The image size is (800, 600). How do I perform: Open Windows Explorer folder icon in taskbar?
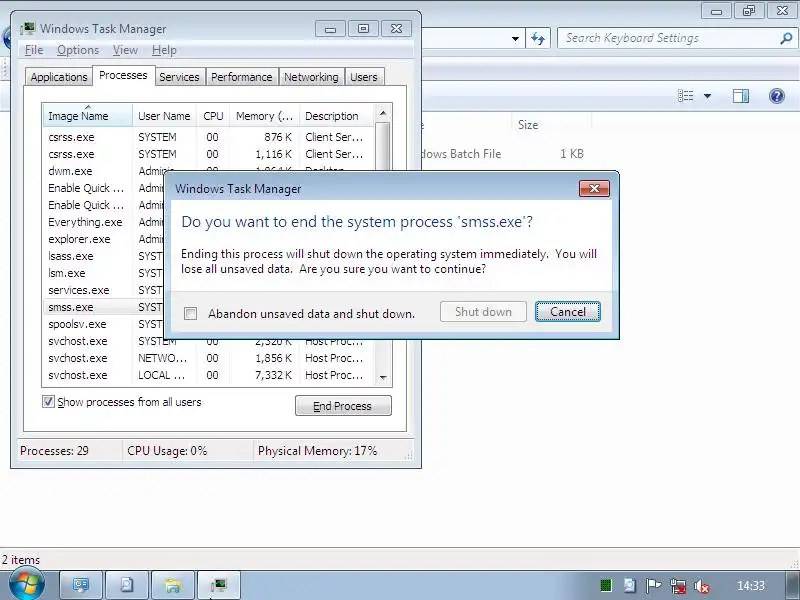173,585
